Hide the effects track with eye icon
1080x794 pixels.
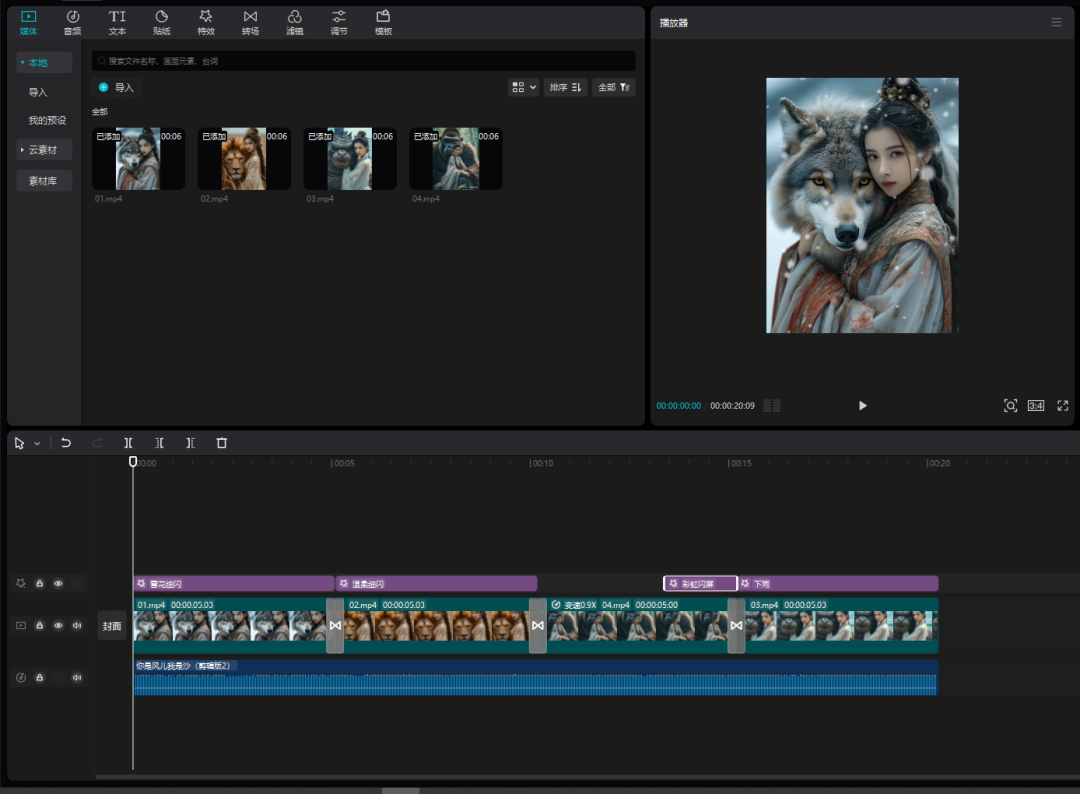coord(58,583)
